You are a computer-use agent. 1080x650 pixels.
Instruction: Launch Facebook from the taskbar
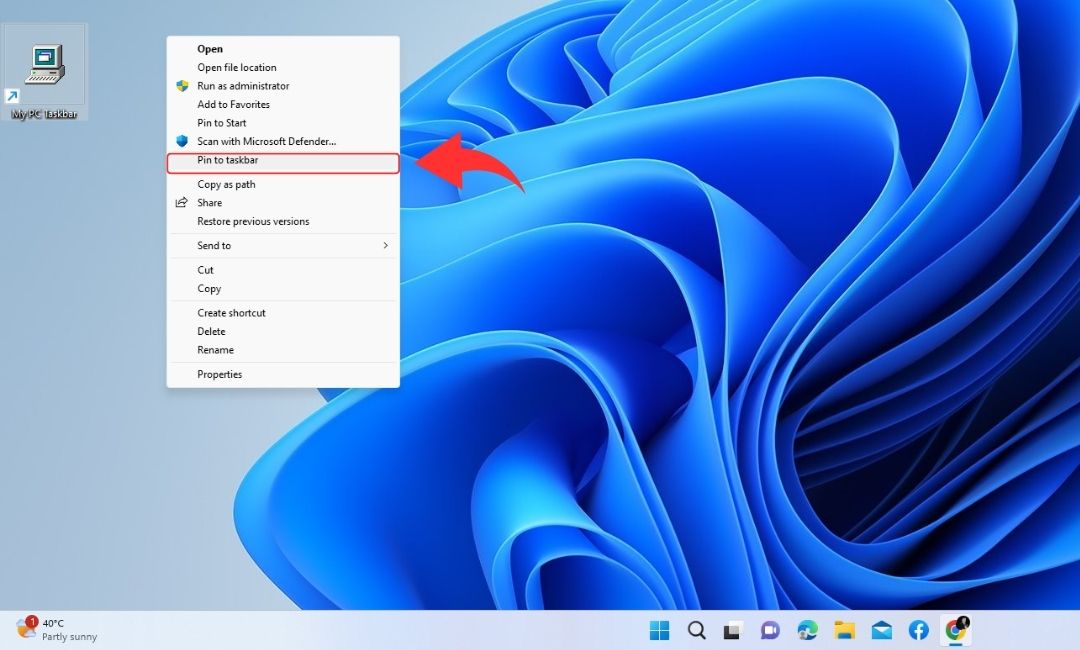pos(918,630)
